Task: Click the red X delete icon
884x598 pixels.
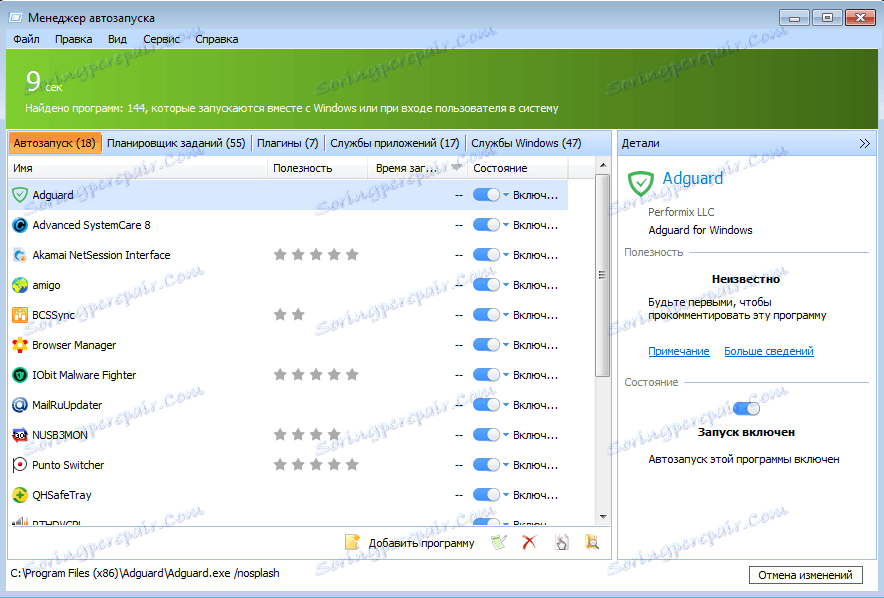Action: click(x=529, y=543)
